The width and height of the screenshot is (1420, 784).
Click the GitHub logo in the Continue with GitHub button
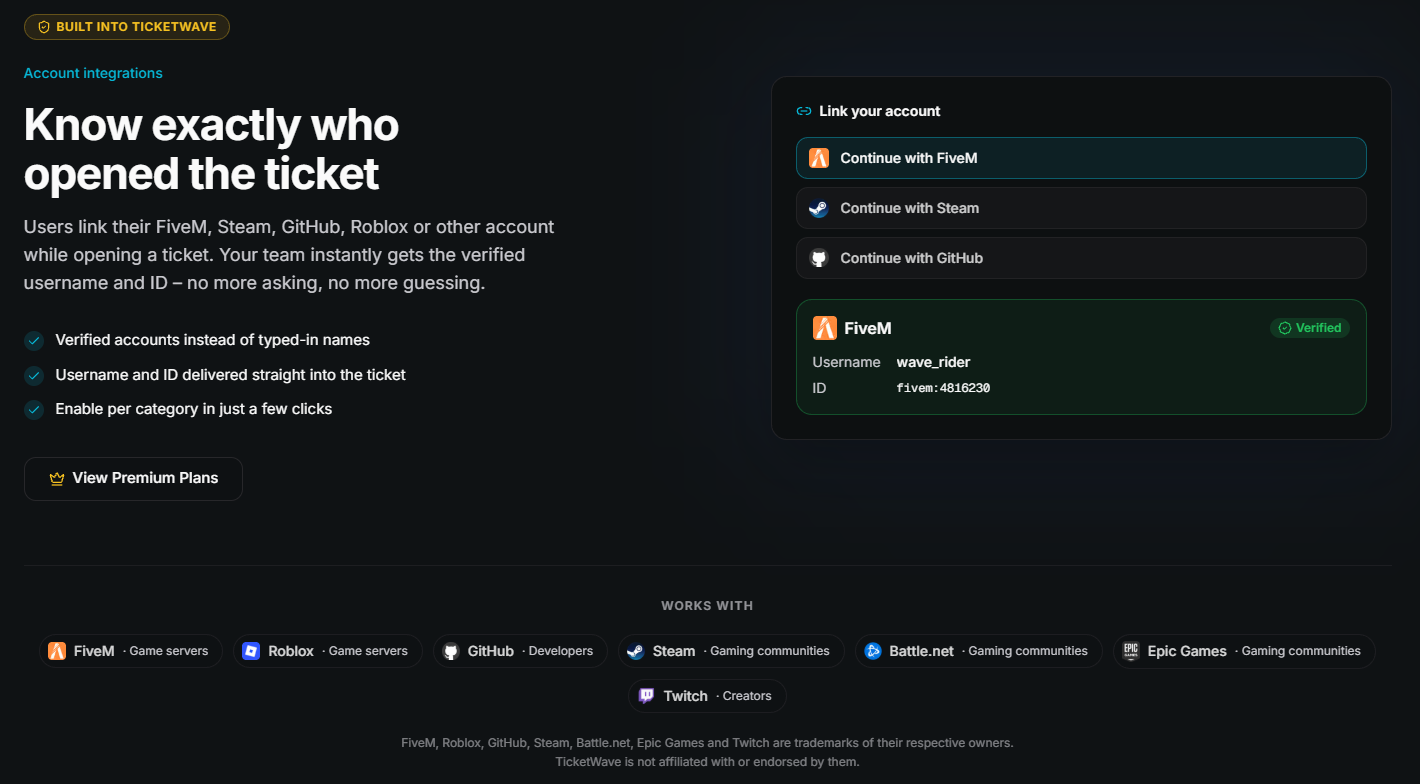[819, 258]
